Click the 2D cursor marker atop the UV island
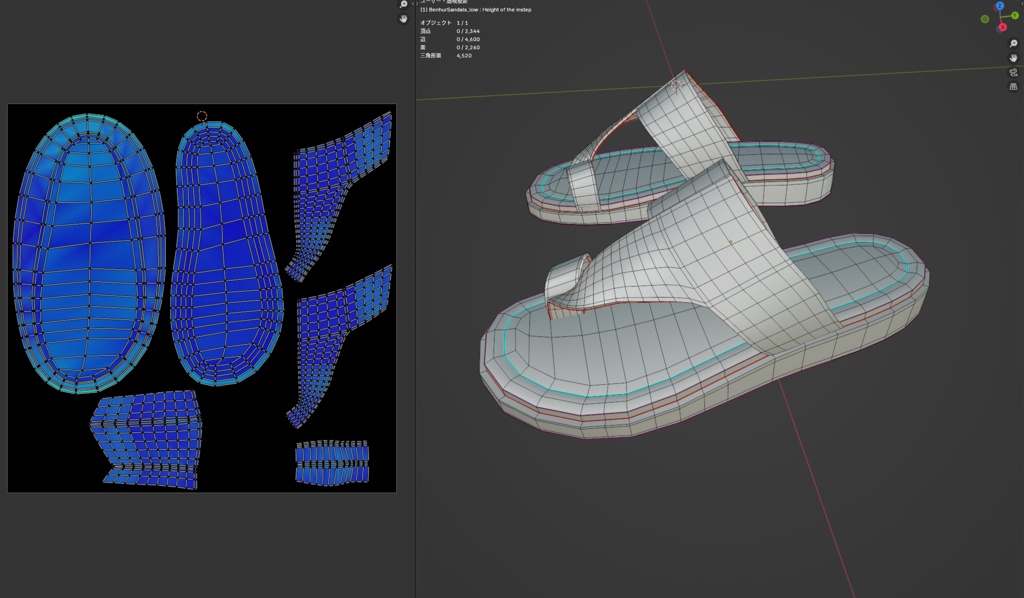1024x598 pixels. [x=200, y=115]
